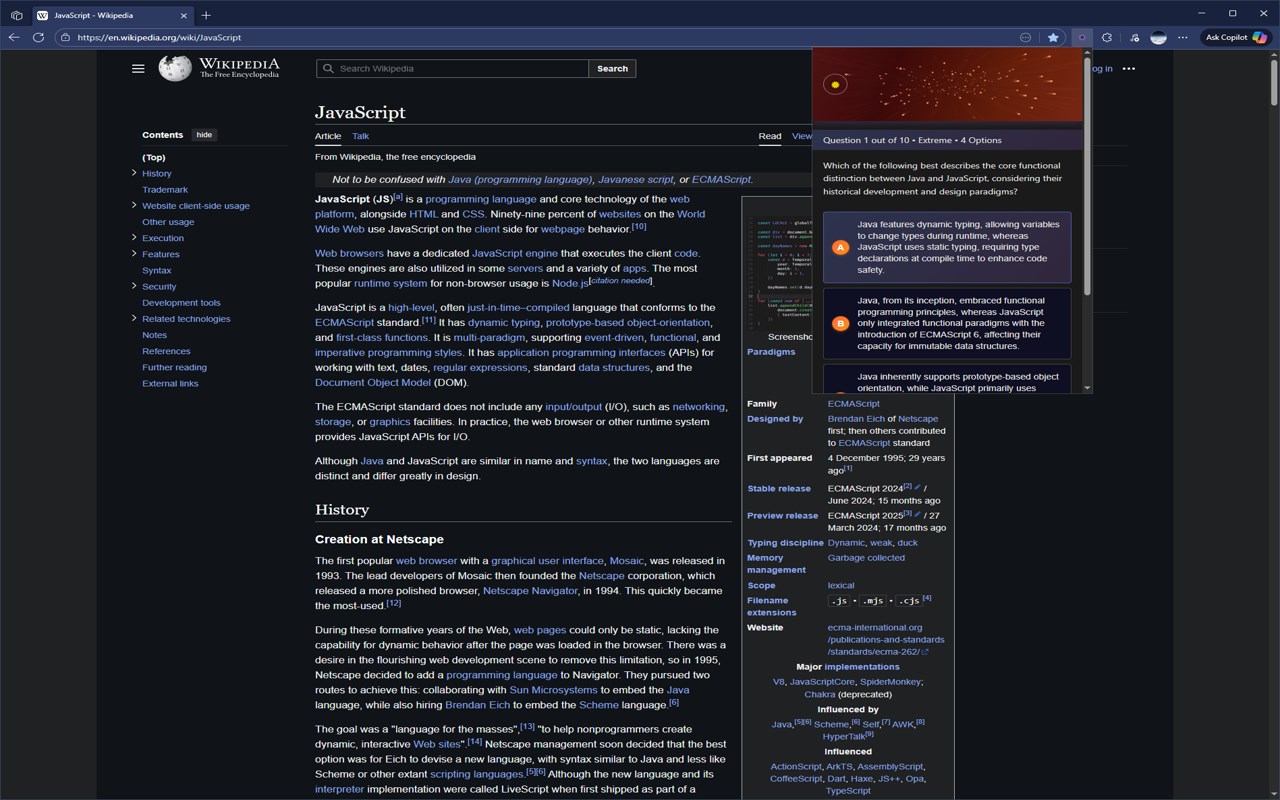
Task: Jump to Development tools in Contents
Action: tap(181, 303)
